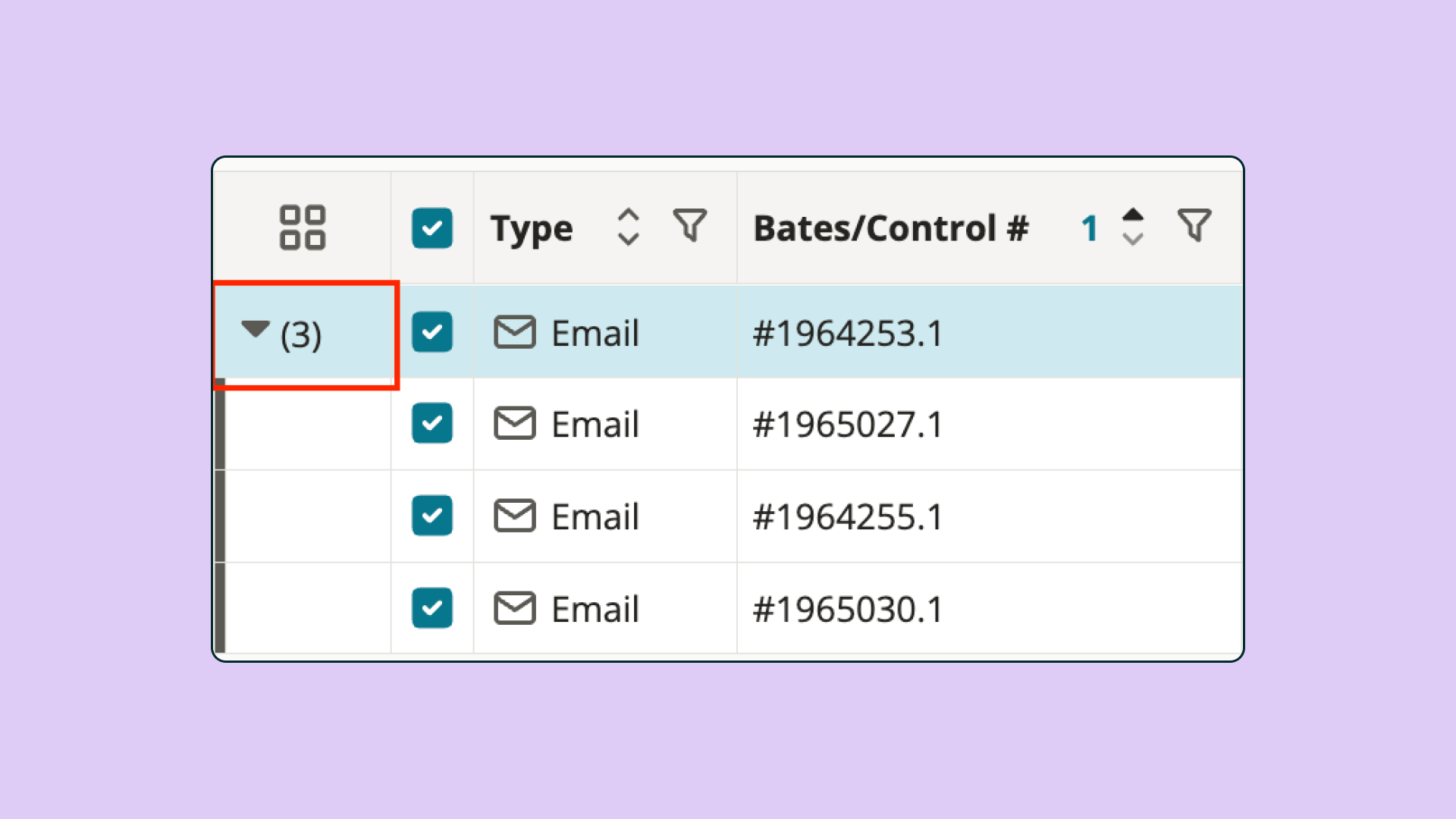Click the sort toggle on the Type column
1456x819 pixels.
(x=628, y=225)
